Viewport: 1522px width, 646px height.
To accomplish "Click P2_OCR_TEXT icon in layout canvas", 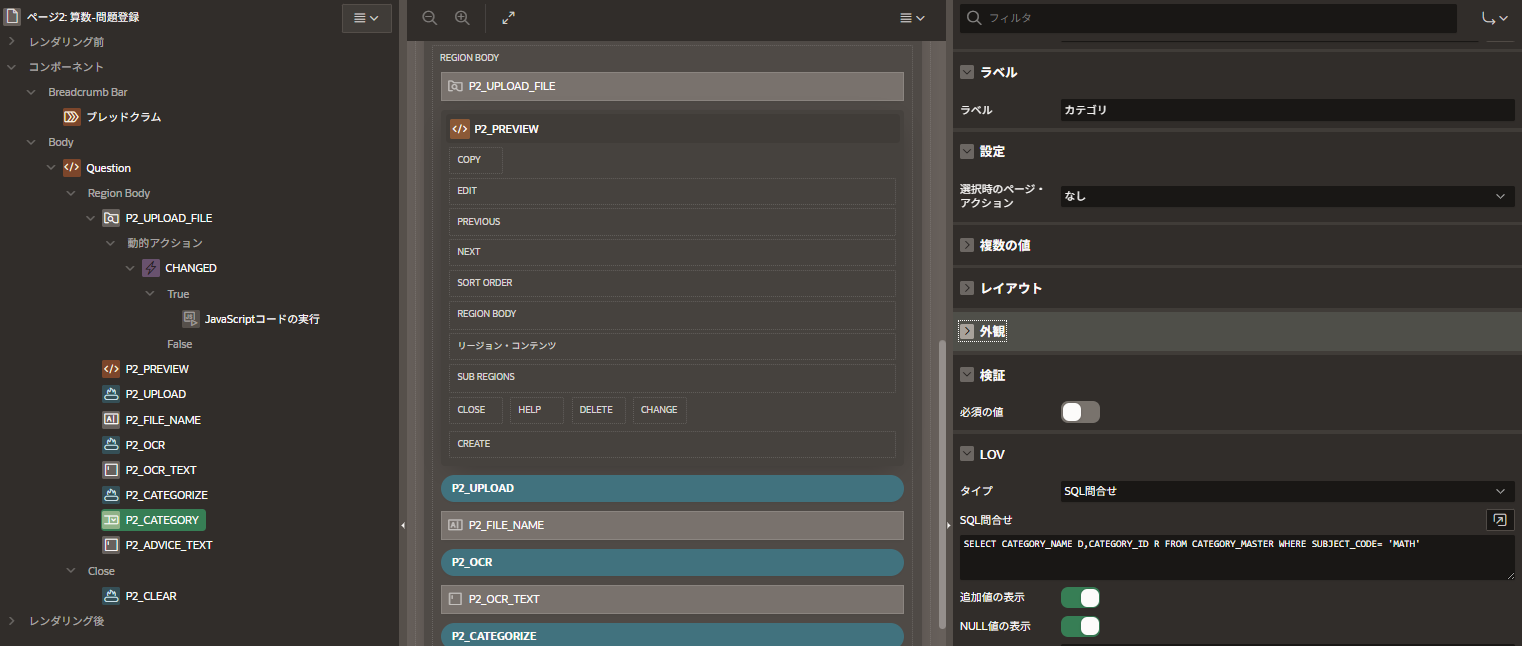I will [455, 599].
